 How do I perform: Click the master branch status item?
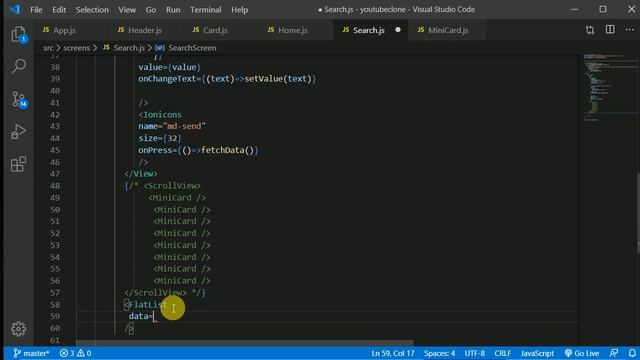[31, 353]
